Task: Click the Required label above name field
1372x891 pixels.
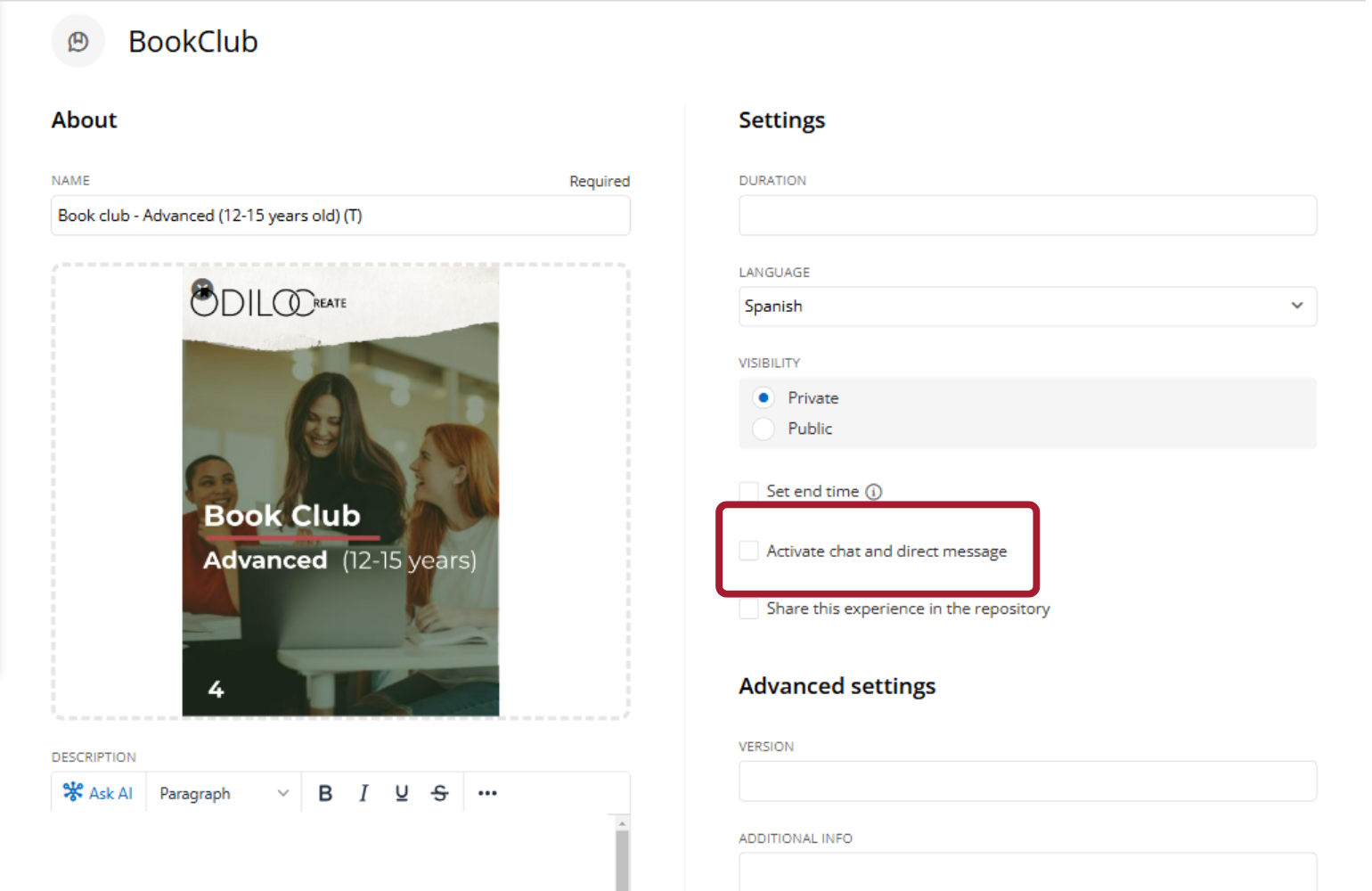Action: pyautogui.click(x=600, y=181)
